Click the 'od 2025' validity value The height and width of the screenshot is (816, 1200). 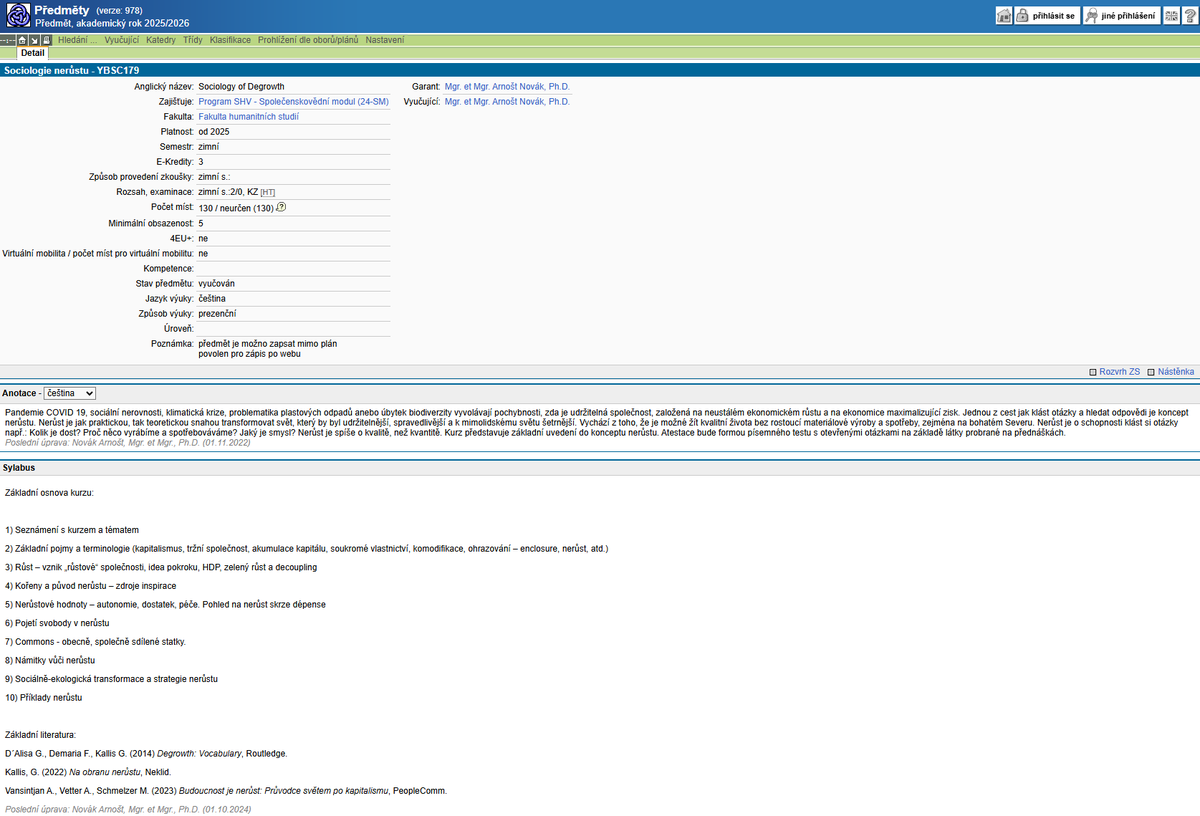[x=214, y=132]
